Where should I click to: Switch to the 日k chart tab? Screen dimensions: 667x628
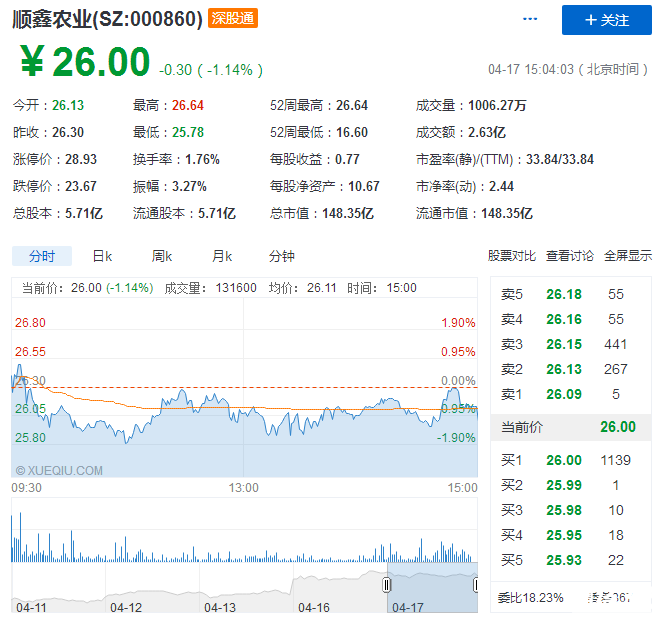coord(102,256)
